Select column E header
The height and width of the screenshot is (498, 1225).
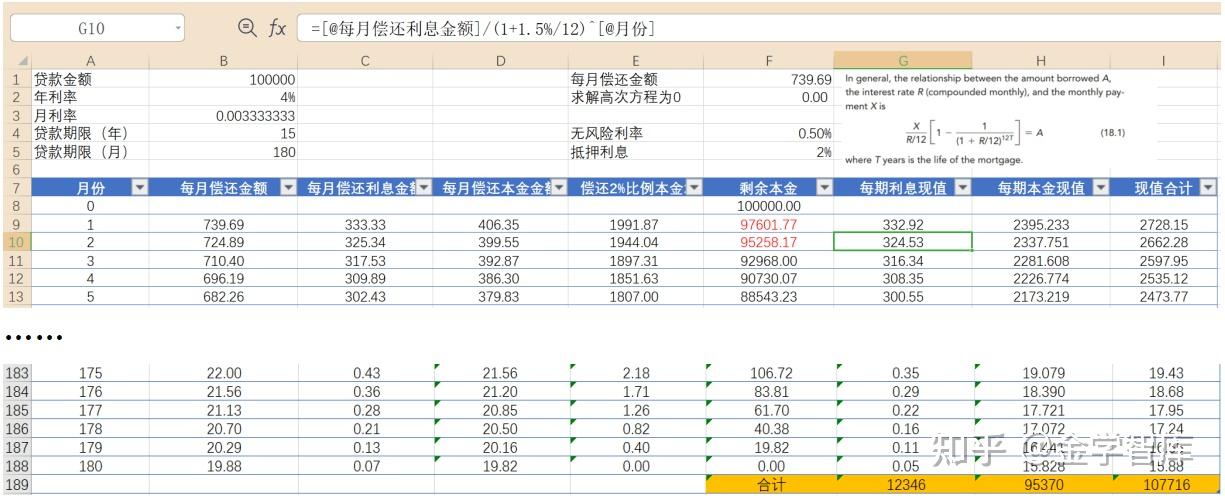click(635, 61)
